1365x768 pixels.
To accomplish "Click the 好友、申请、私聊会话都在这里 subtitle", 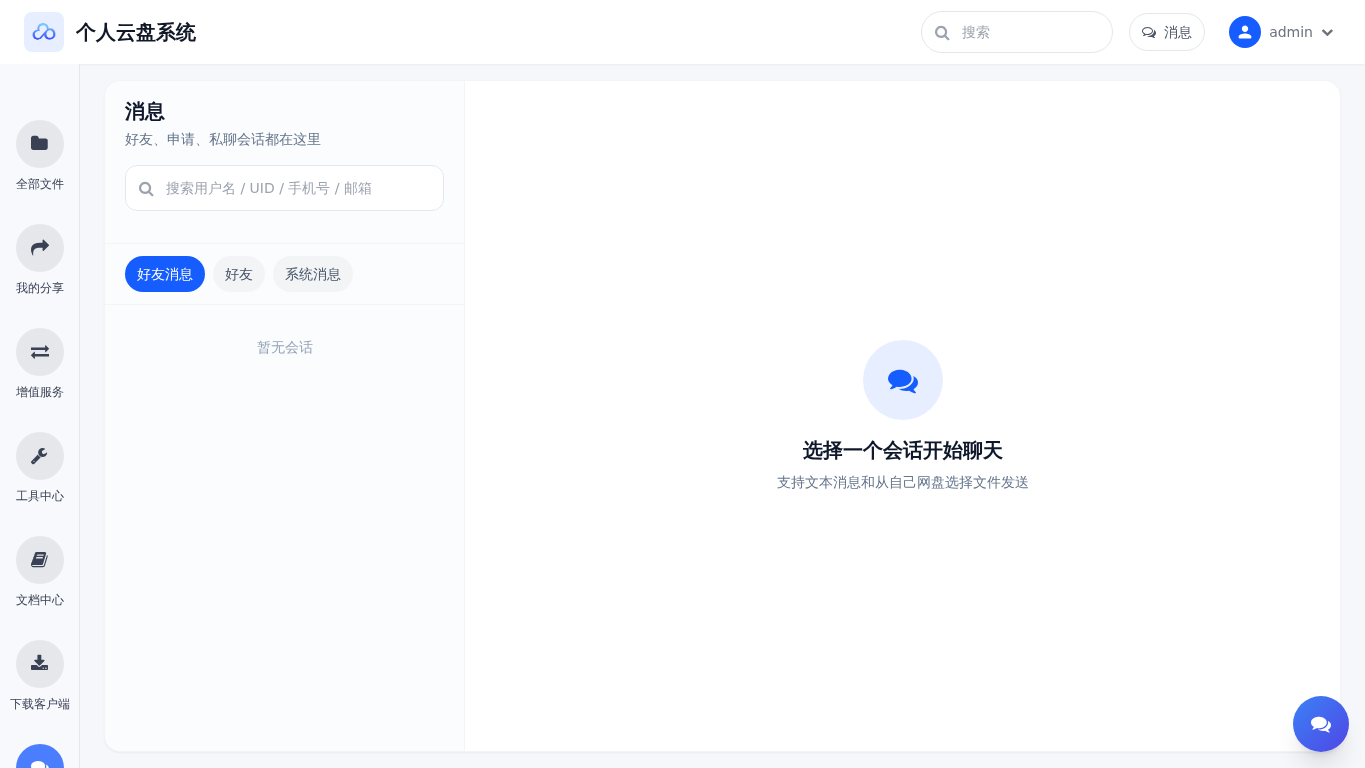I will pos(223,139).
